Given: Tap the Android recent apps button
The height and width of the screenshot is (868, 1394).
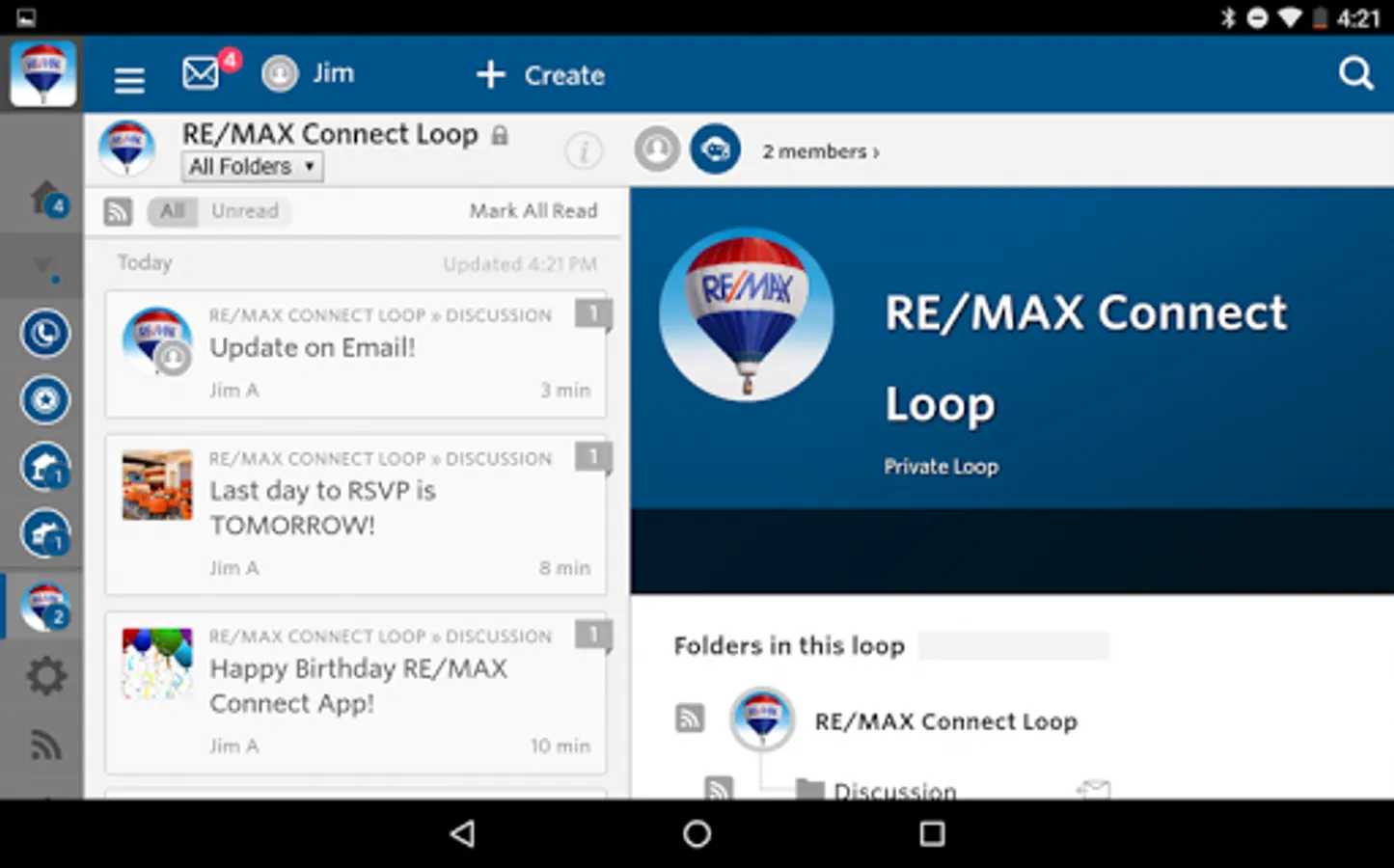Looking at the screenshot, I should [x=932, y=833].
